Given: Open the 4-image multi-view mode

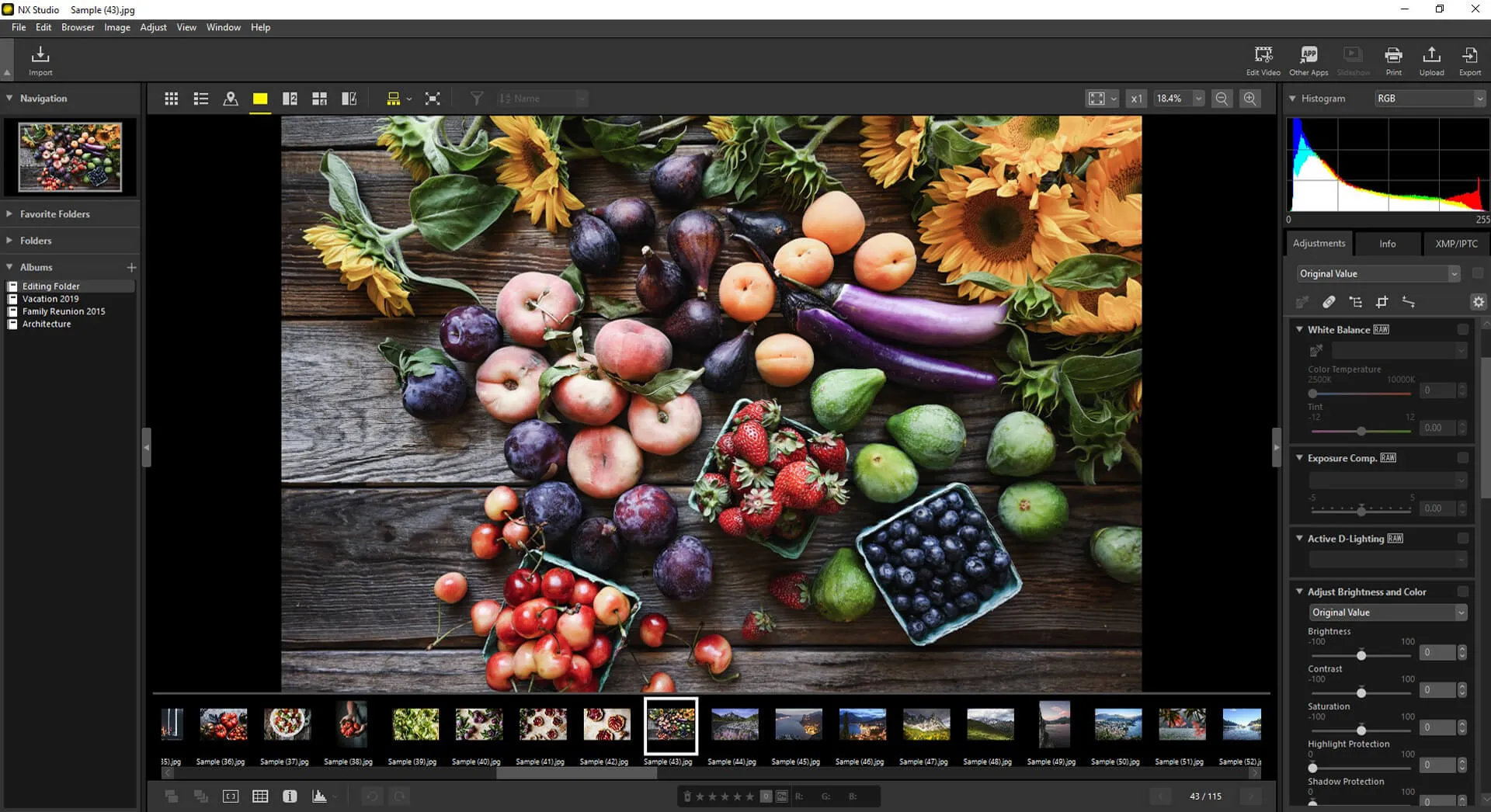Looking at the screenshot, I should pos(319,98).
